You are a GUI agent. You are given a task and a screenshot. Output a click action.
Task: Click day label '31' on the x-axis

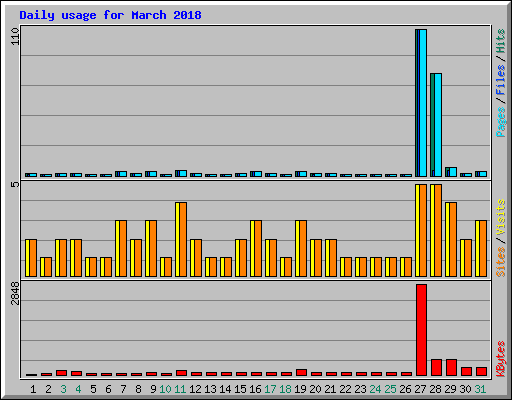point(480,389)
